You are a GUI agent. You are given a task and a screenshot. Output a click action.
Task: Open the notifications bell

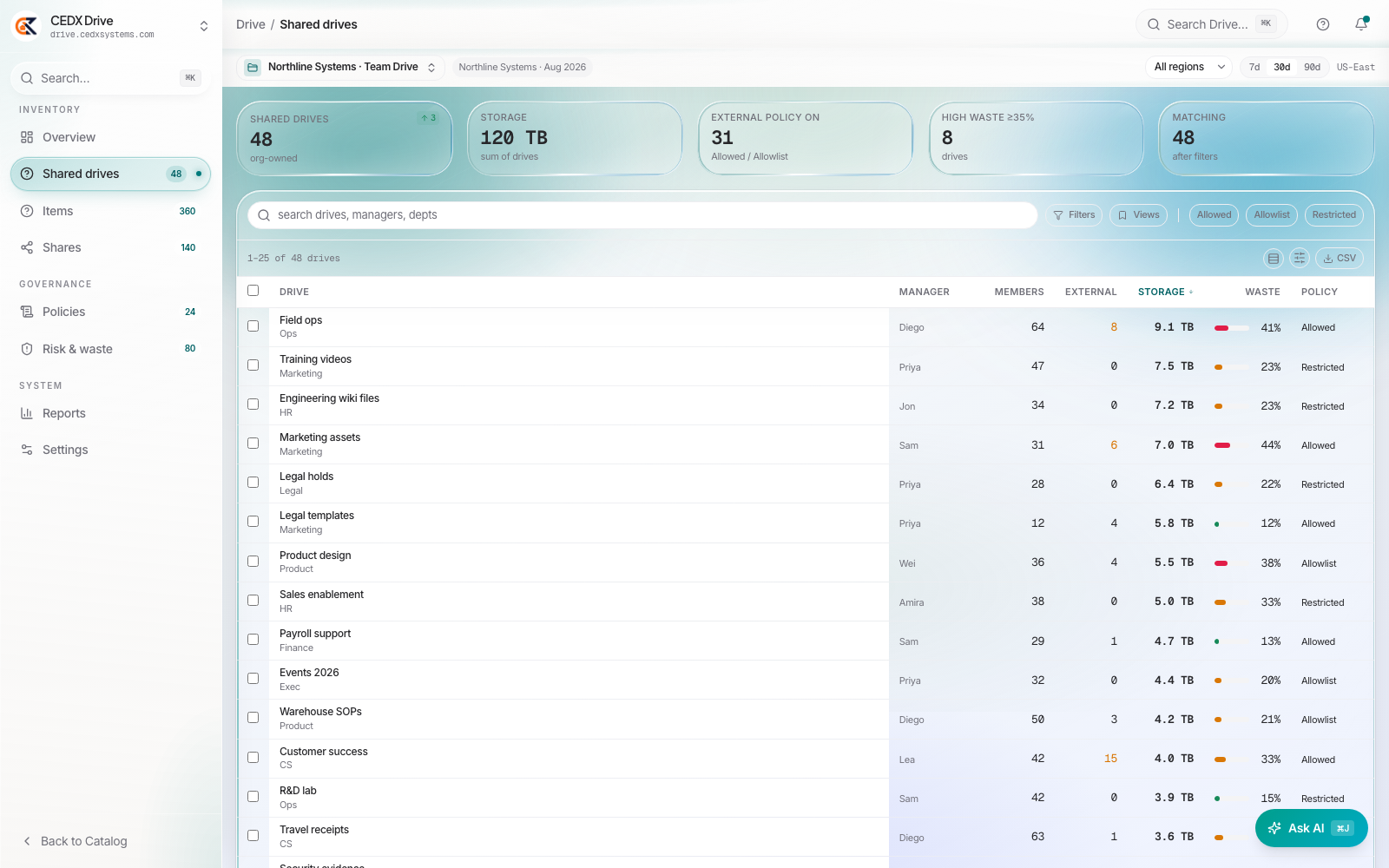coord(1361,24)
